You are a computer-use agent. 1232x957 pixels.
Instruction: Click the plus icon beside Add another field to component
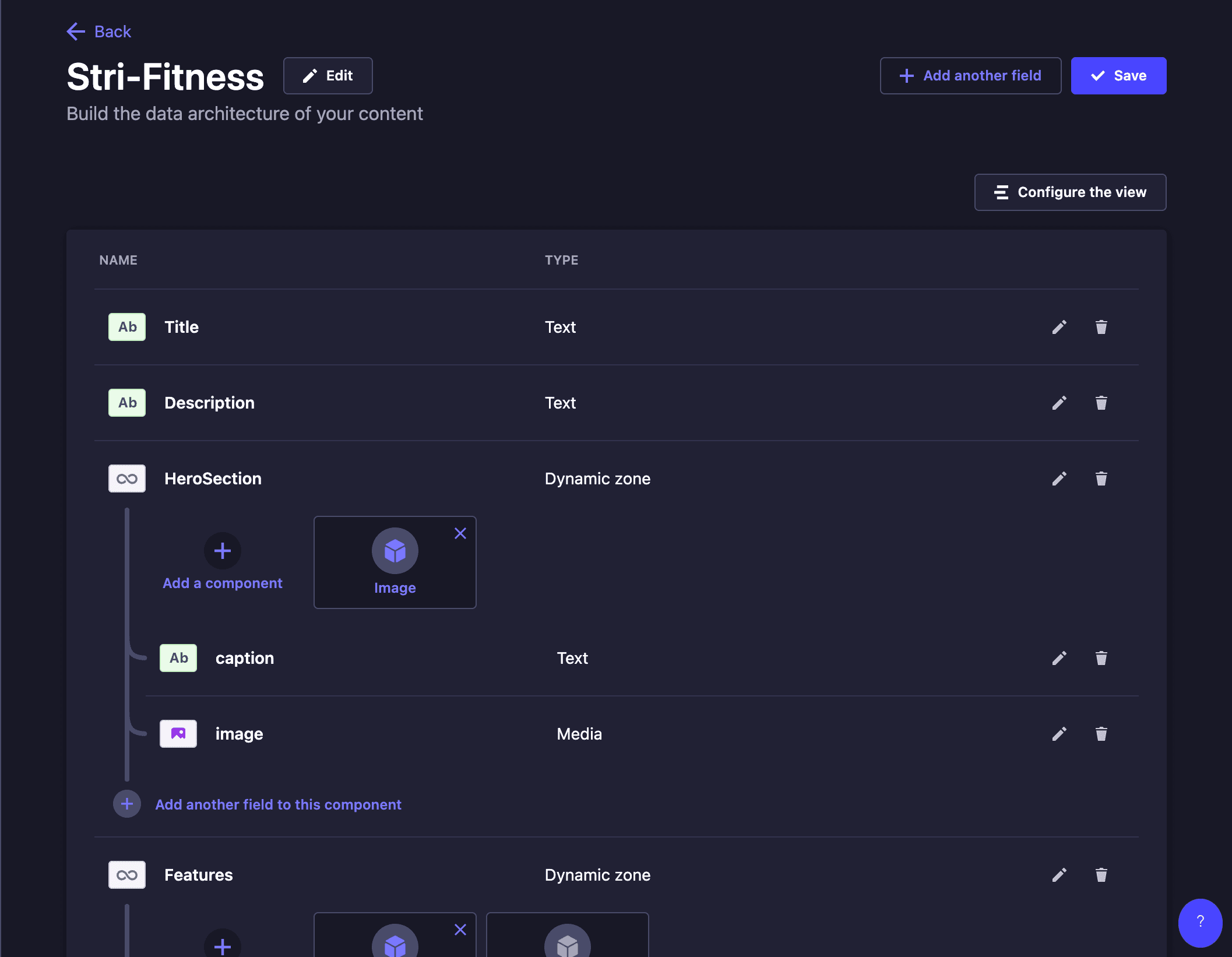127,804
